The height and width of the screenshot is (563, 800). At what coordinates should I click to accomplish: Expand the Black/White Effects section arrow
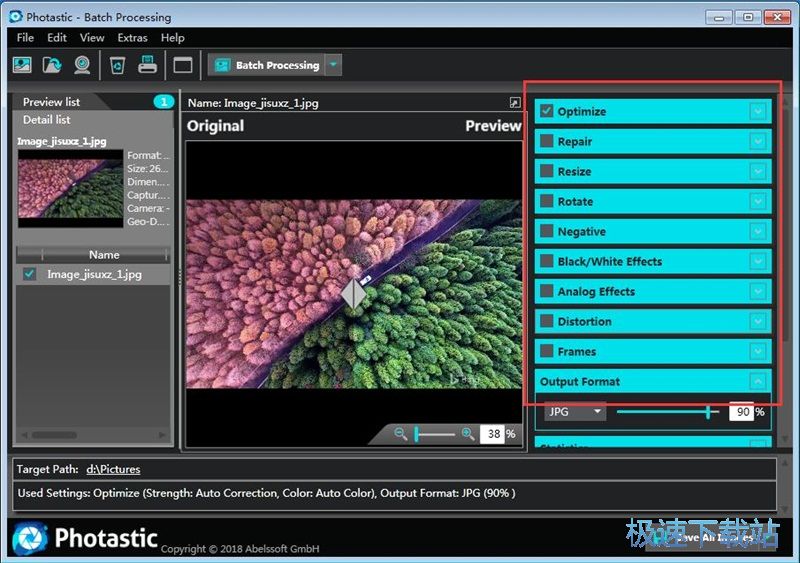[x=758, y=261]
